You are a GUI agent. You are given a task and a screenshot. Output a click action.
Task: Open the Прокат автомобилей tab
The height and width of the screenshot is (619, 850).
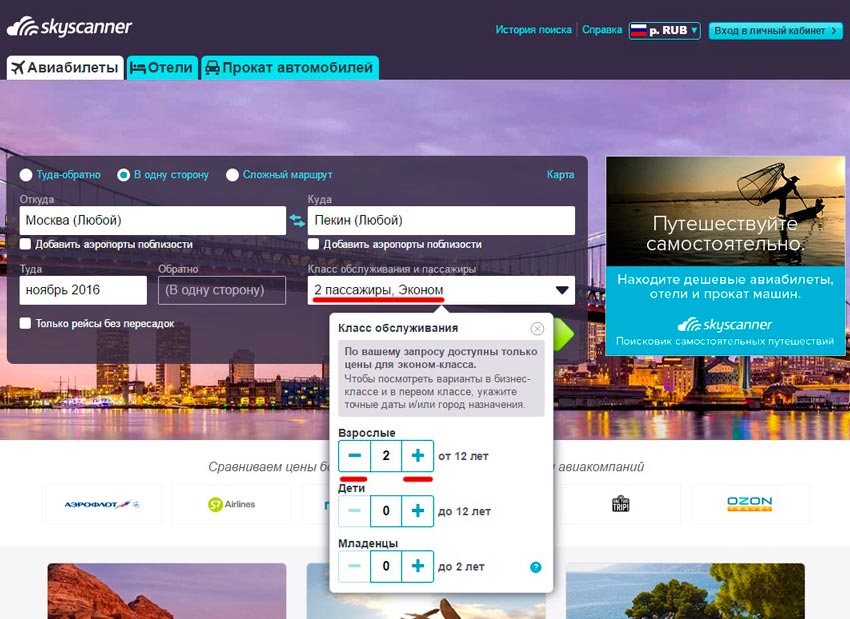point(289,68)
